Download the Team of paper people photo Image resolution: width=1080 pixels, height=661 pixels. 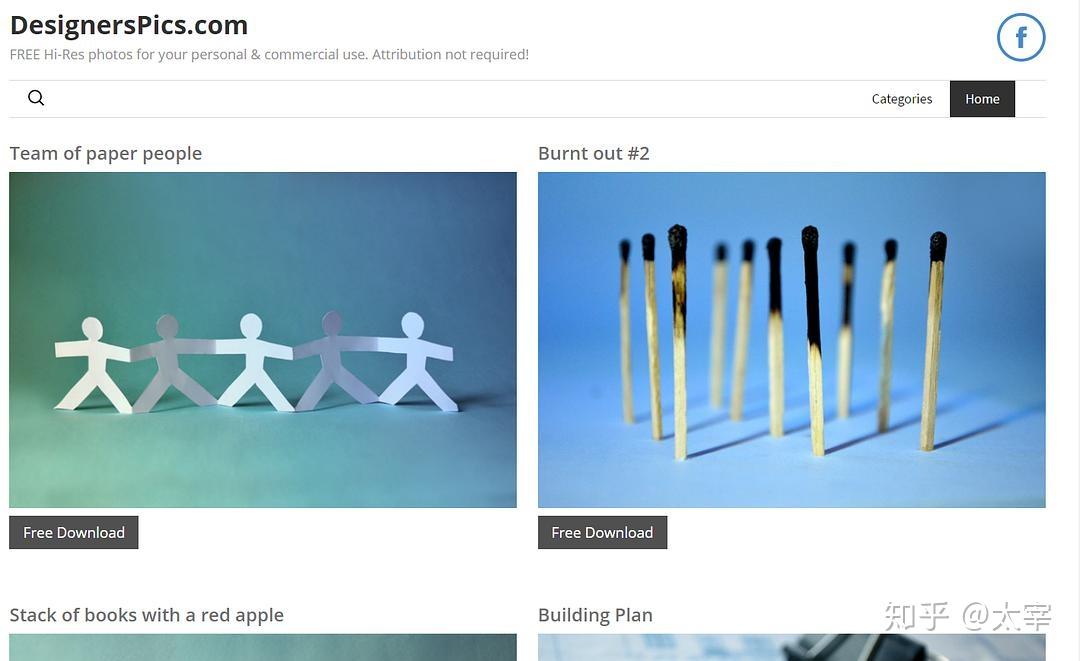[x=74, y=532]
